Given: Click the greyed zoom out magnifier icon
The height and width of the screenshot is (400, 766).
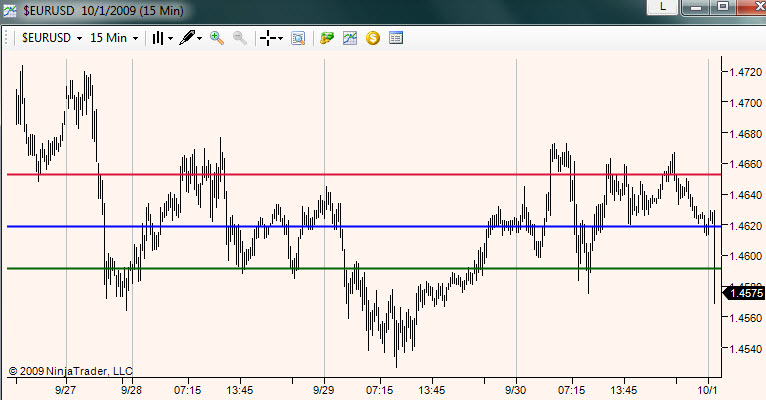Looking at the screenshot, I should click(x=239, y=38).
